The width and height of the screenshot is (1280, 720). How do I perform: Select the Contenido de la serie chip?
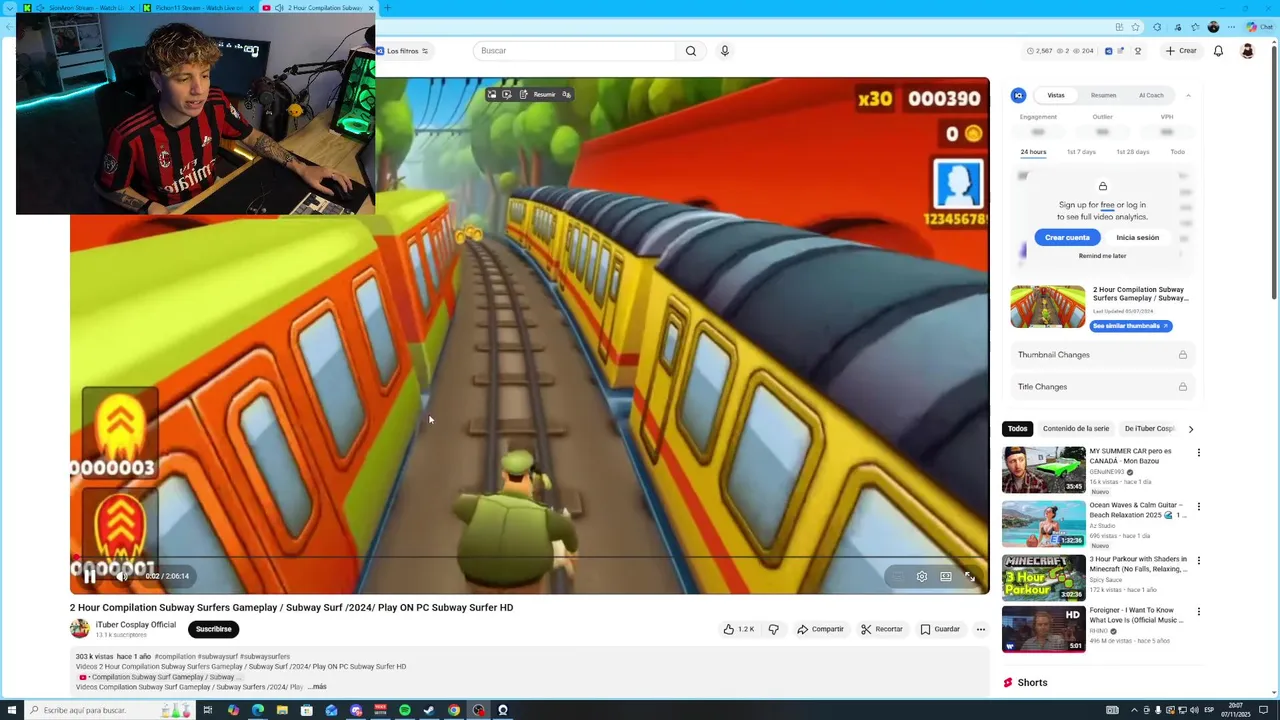tap(1076, 429)
